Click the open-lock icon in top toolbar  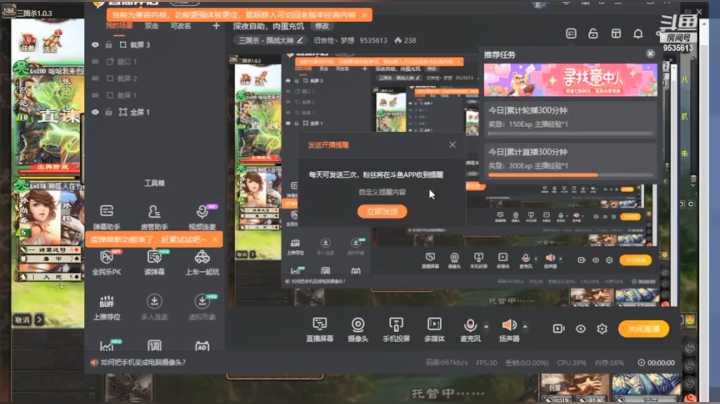pos(593,34)
